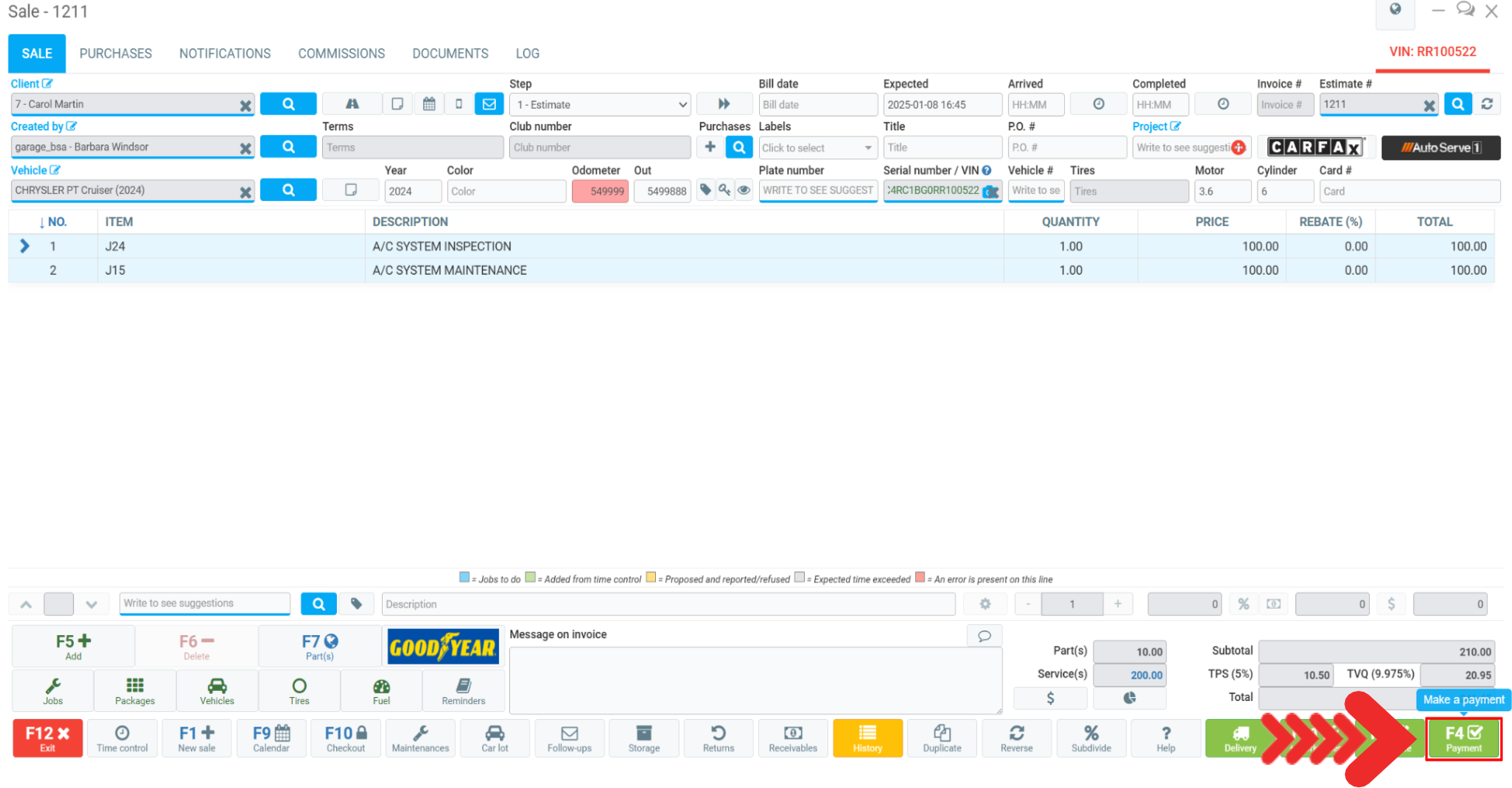1512x788 pixels.
Task: Click the F4 Payment button
Action: [x=1463, y=738]
